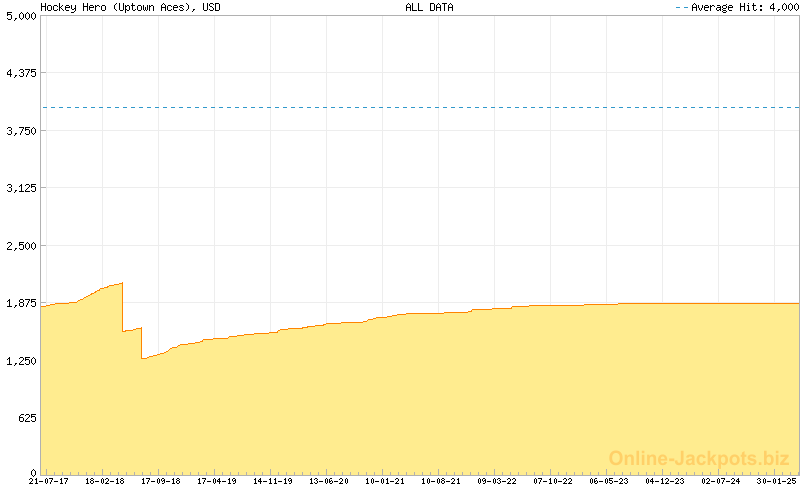Viewport: 800px width, 490px height.
Task: Select the 'ALL DATA' label at top
Action: (x=429, y=7)
